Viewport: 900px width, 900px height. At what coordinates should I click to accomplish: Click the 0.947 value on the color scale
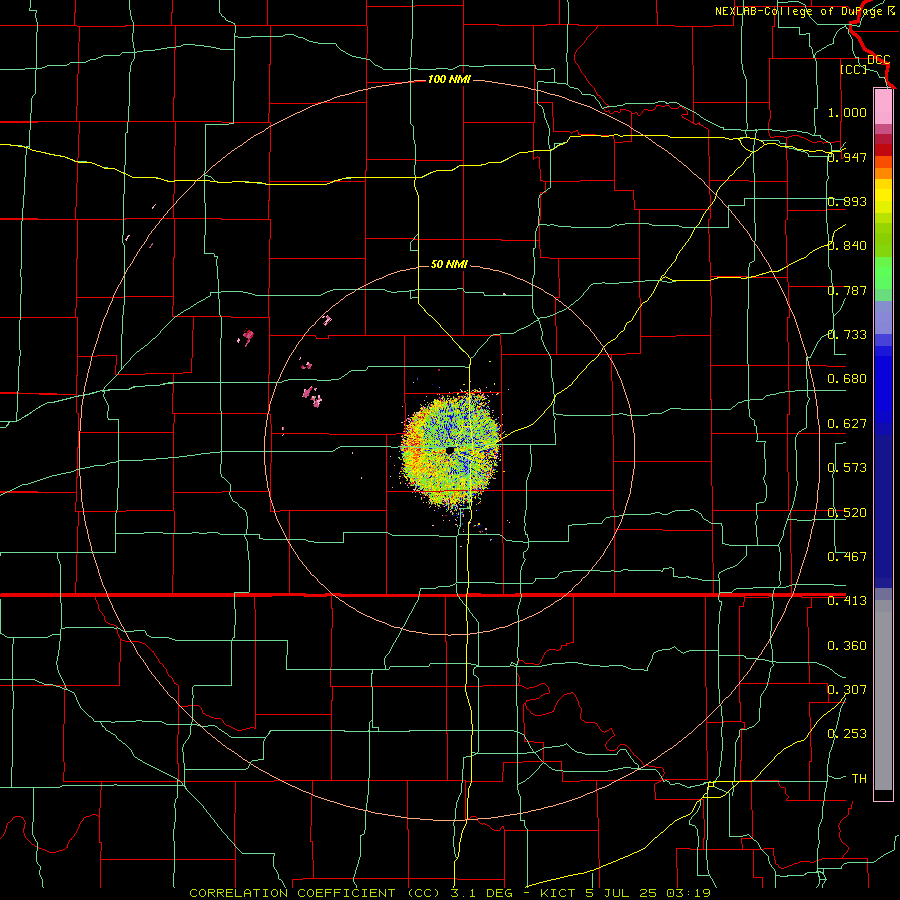(x=847, y=157)
